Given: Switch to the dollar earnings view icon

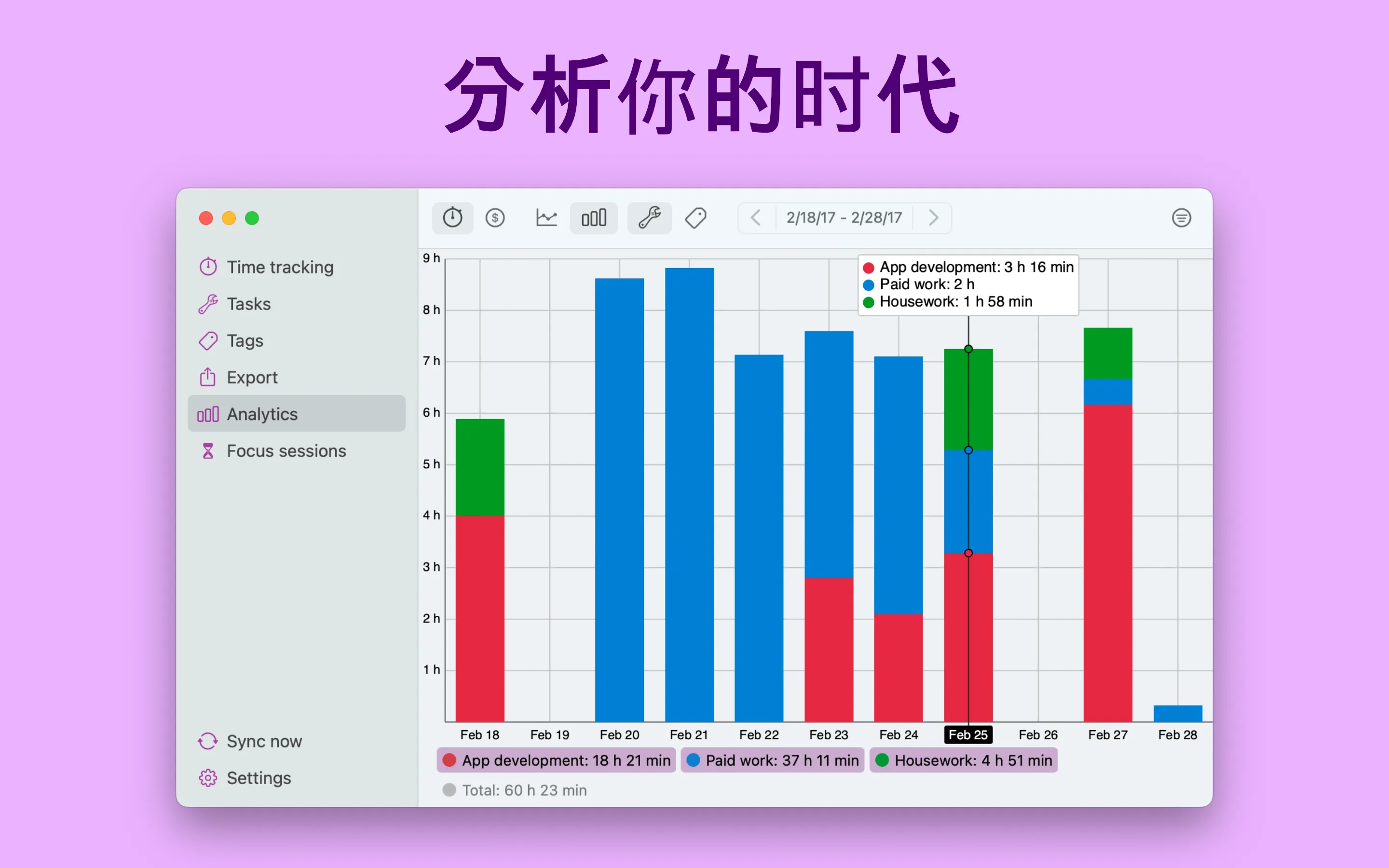Looking at the screenshot, I should click(x=495, y=217).
